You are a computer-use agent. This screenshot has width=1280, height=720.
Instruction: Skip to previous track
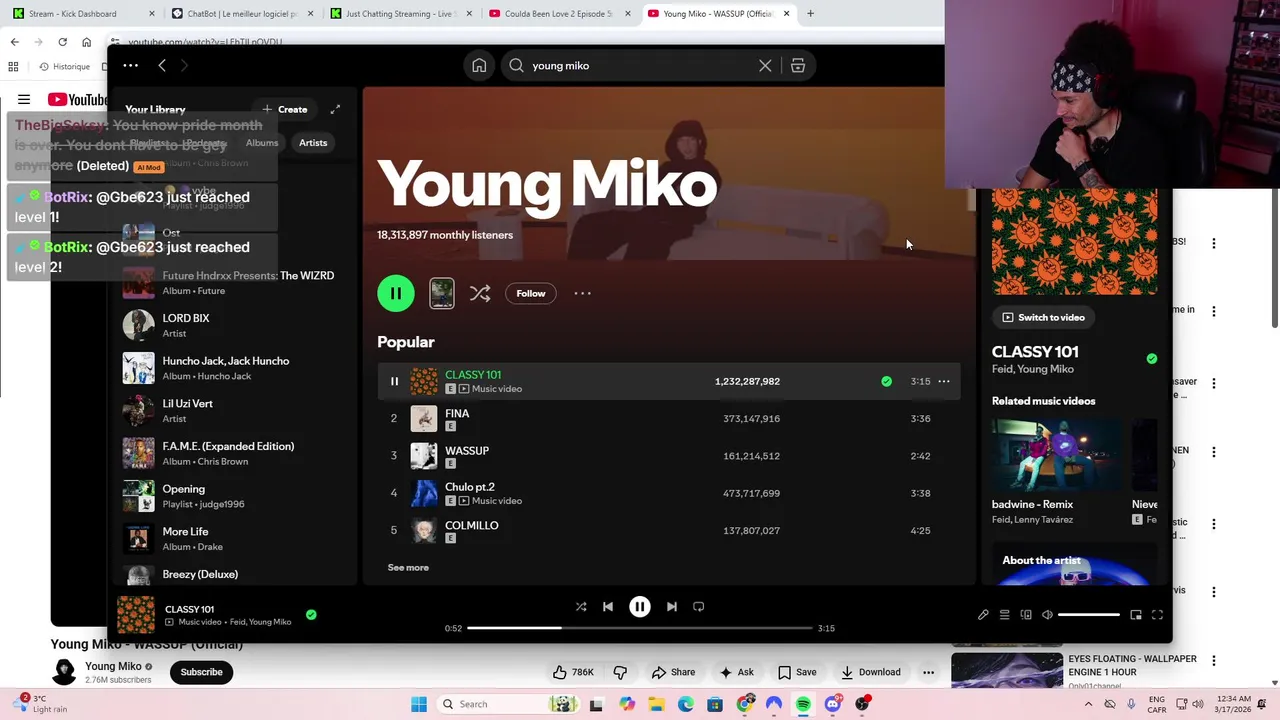[608, 607]
